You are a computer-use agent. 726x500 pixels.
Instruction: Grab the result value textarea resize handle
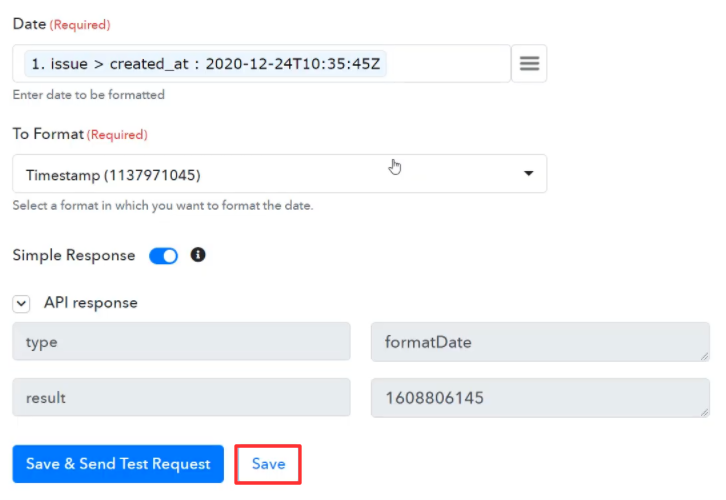(704, 412)
